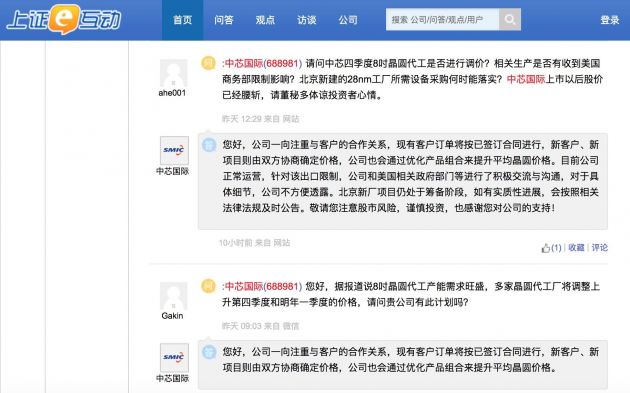Open user profile ahe001
This screenshot has height=393, width=630.
point(172,93)
